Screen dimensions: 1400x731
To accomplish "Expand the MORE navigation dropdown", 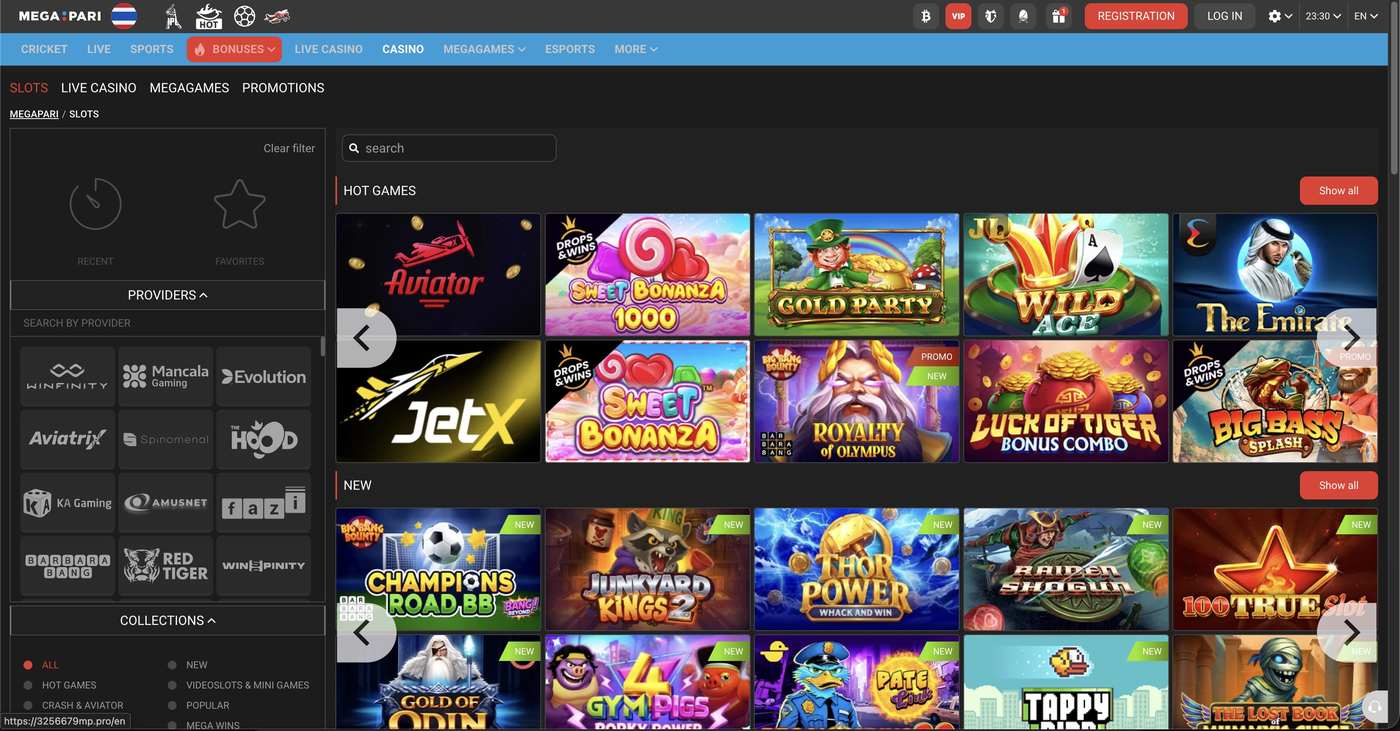I will click(x=636, y=49).
